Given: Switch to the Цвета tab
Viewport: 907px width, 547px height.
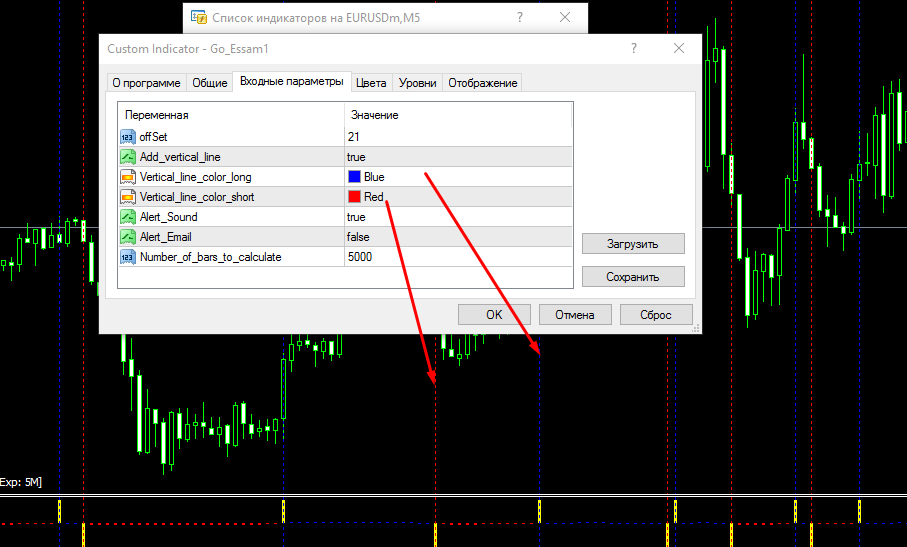Looking at the screenshot, I should point(371,83).
